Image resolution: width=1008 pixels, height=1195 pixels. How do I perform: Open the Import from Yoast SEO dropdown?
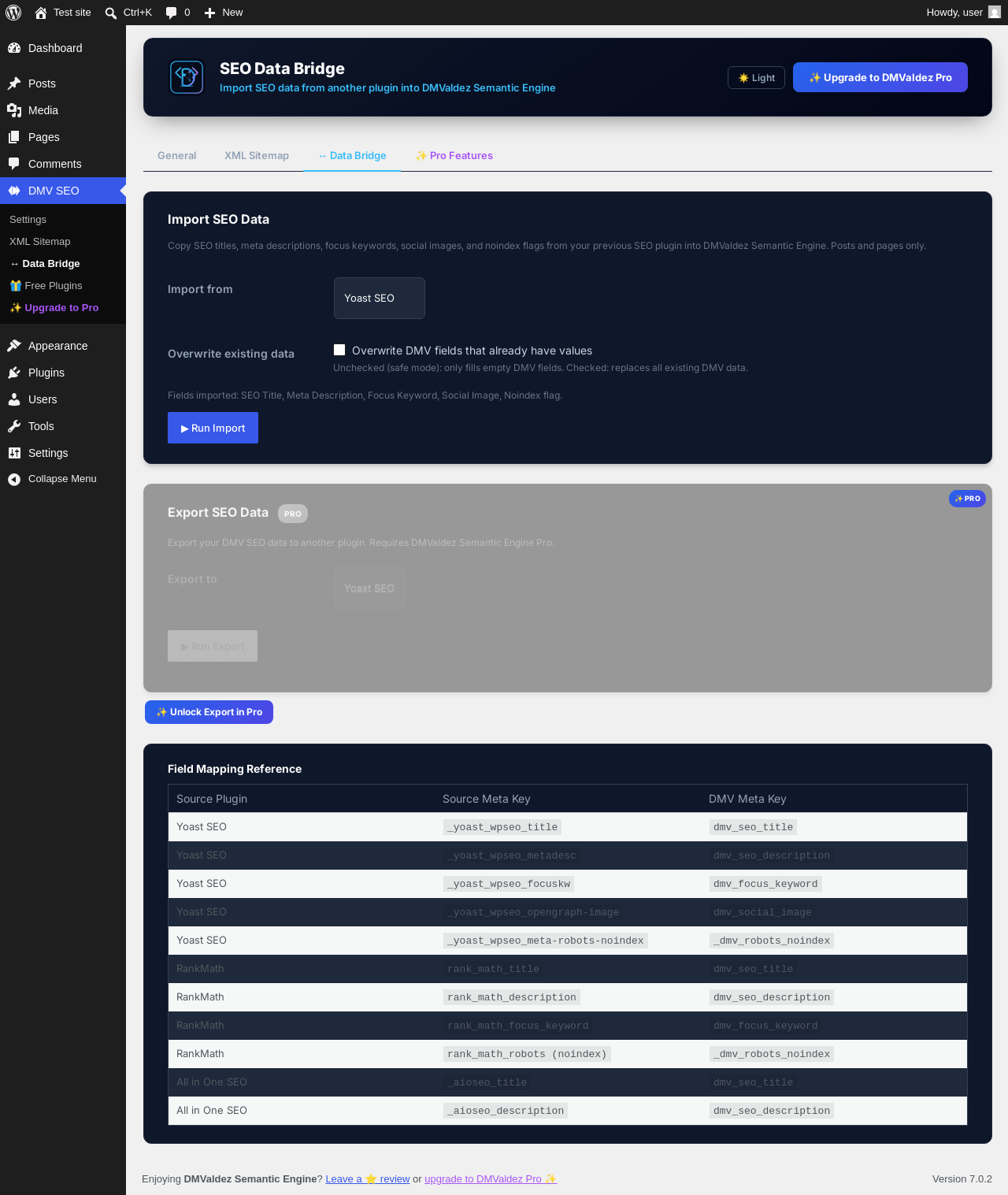coord(380,298)
